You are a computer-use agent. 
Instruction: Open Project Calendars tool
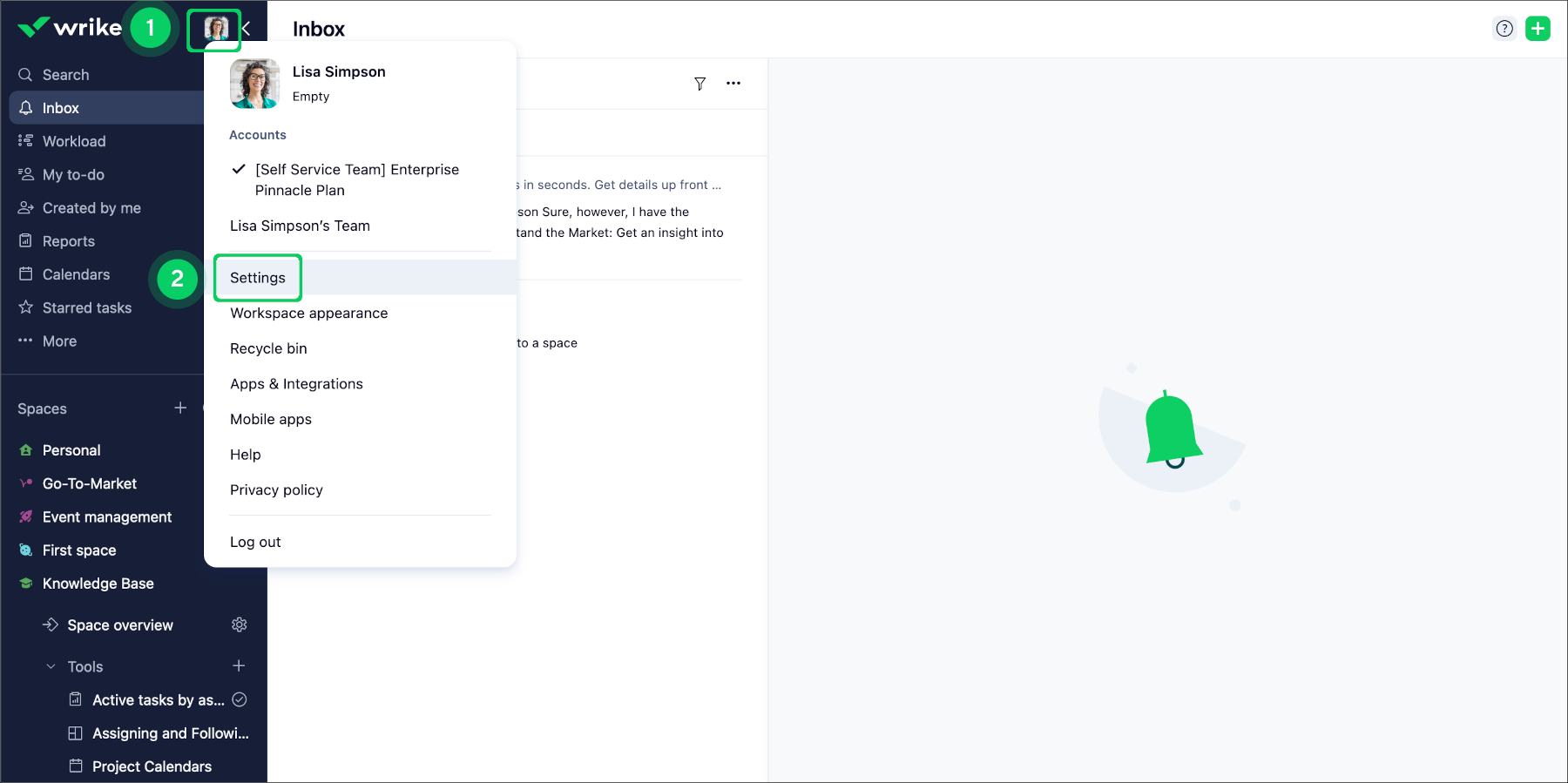152,766
